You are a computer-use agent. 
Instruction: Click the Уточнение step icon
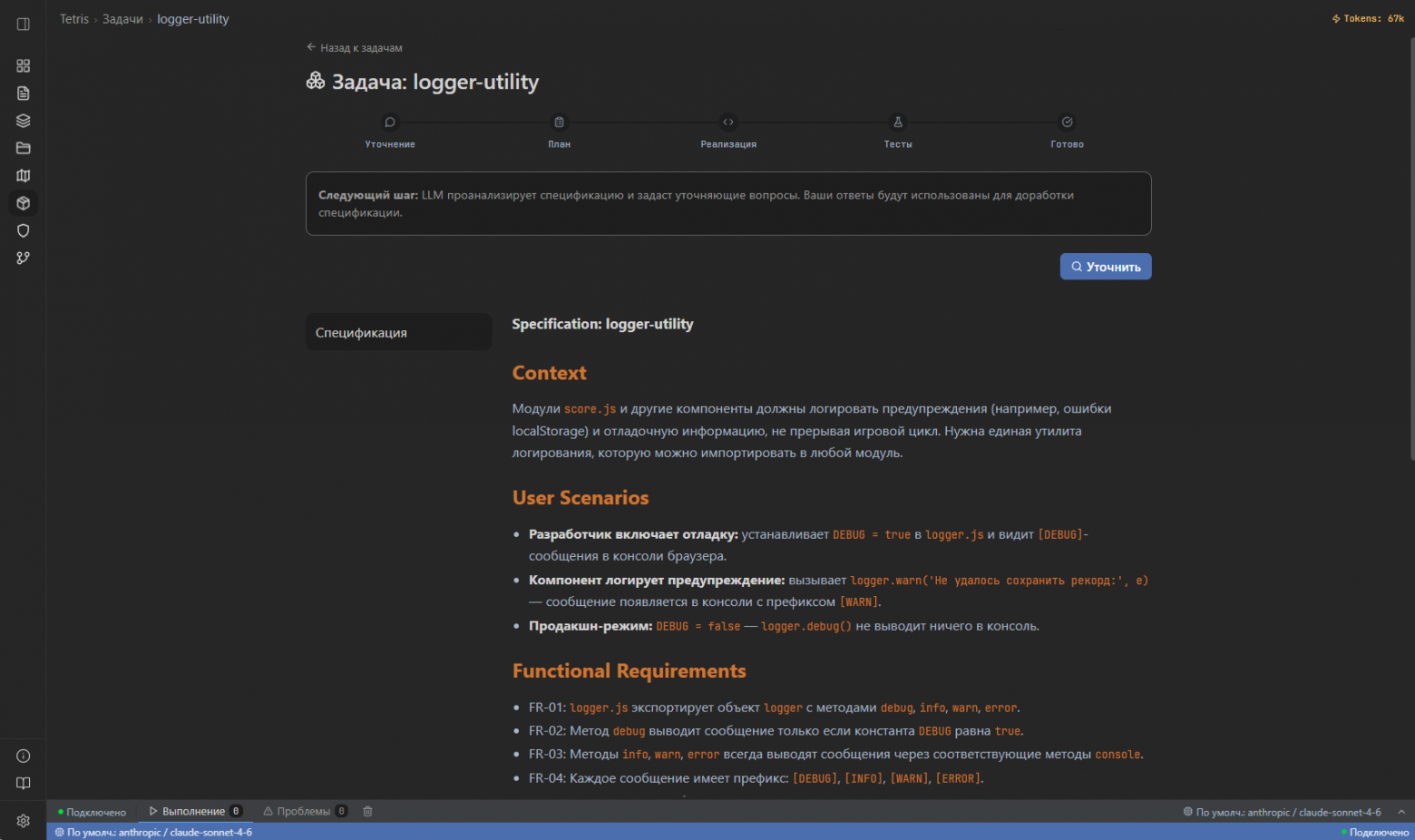[x=390, y=122]
